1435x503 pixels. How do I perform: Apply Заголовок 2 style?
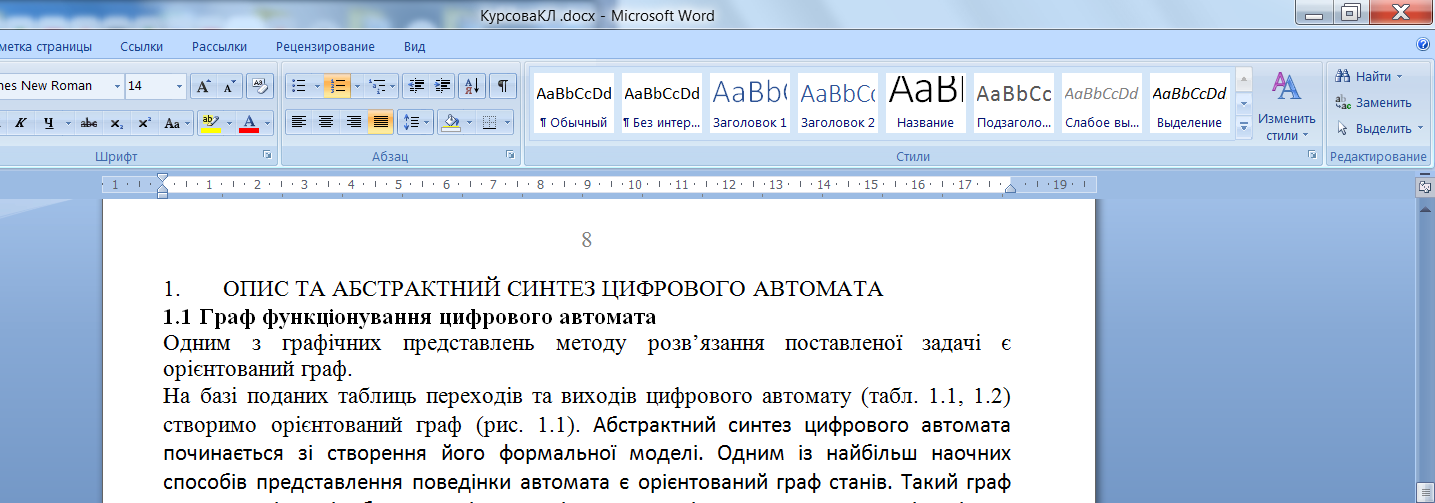[x=838, y=103]
